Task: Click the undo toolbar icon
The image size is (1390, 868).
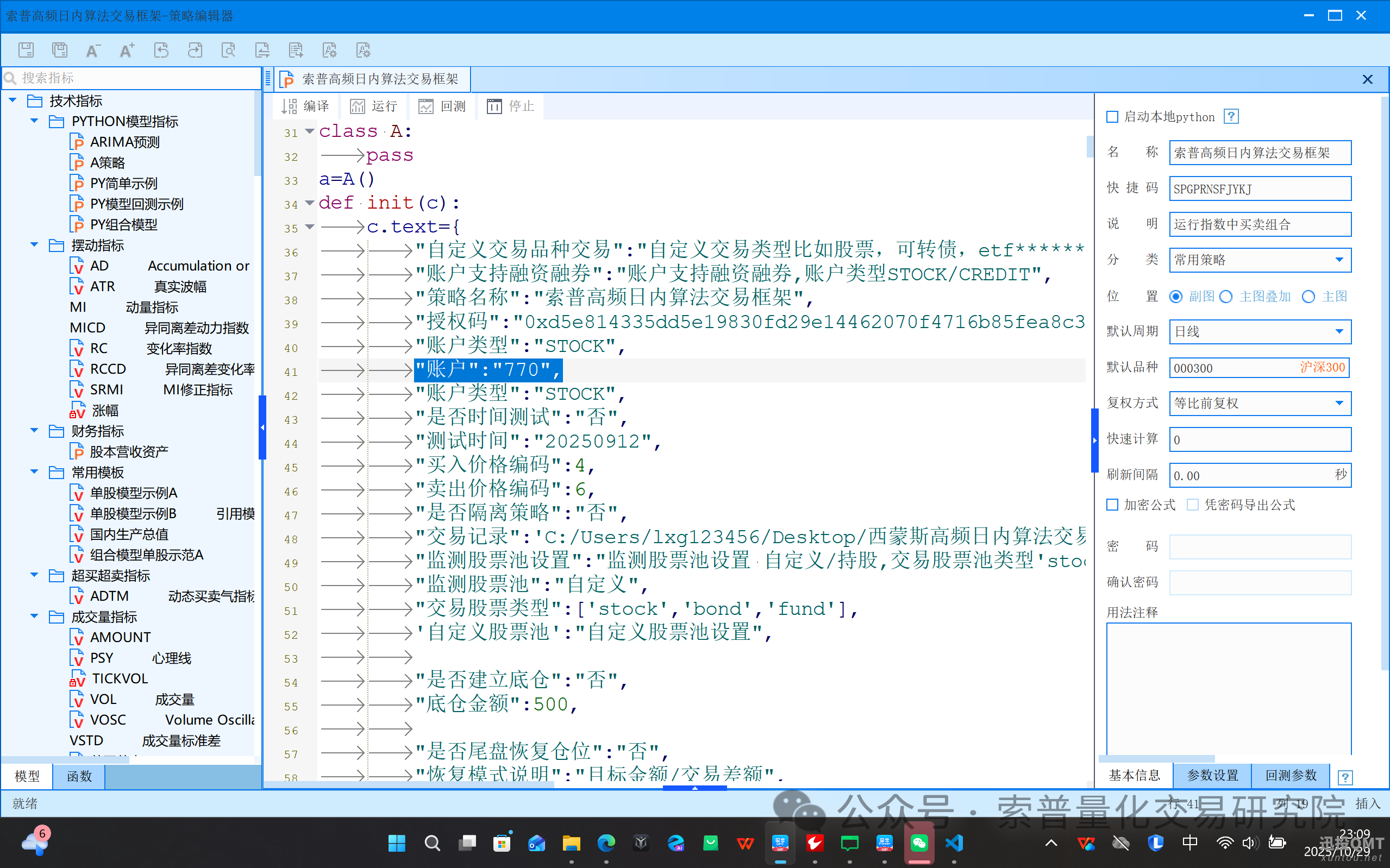Action: pos(161,50)
